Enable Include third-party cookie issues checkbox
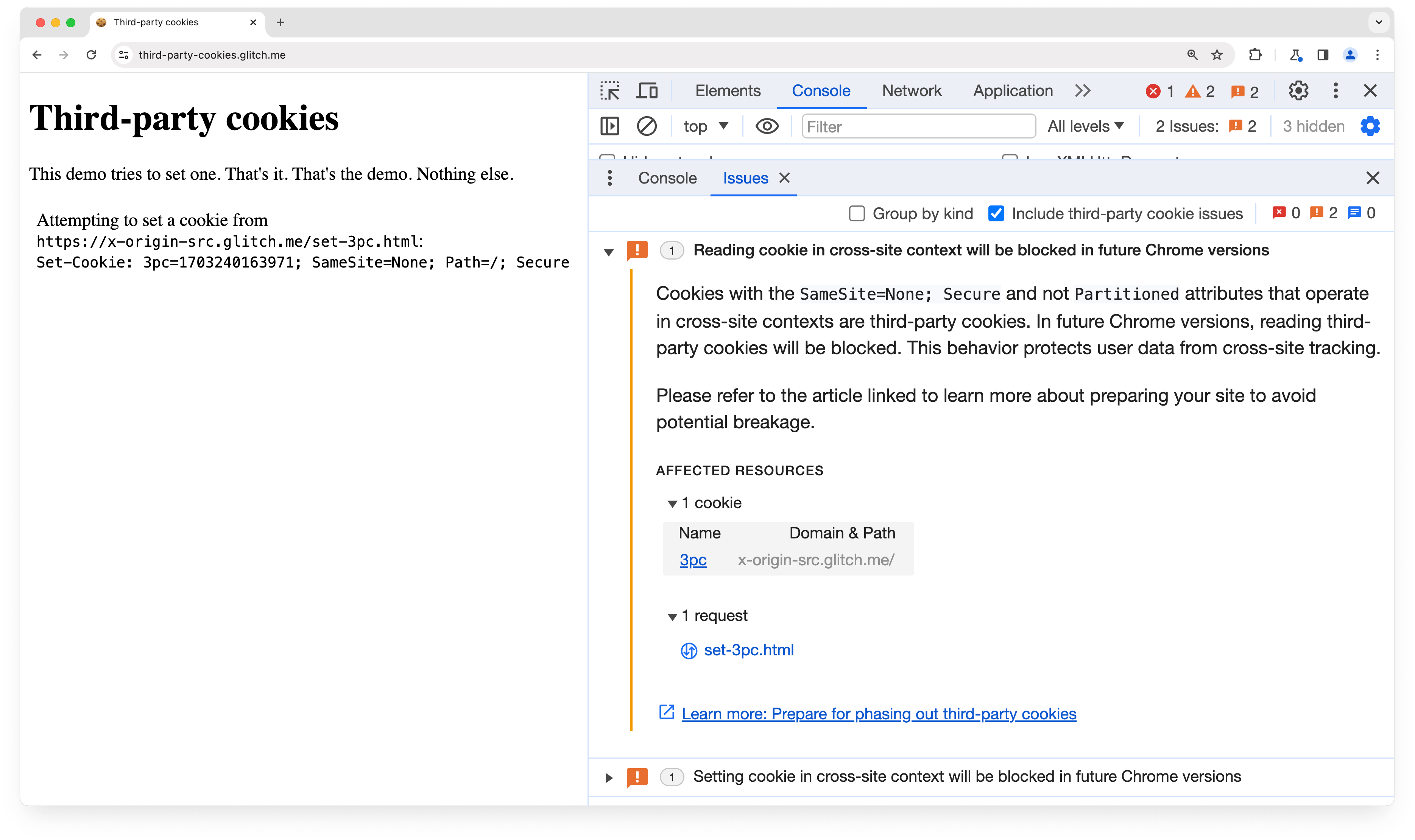1415x840 pixels. 997,213
